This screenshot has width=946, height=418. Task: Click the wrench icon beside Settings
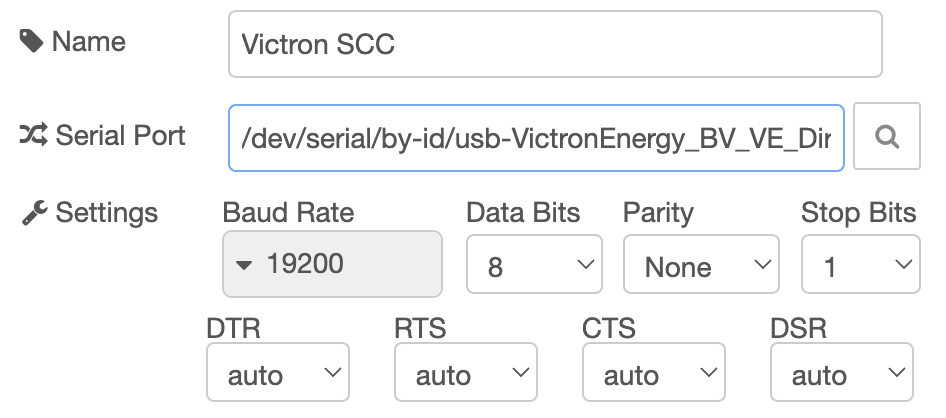(33, 213)
